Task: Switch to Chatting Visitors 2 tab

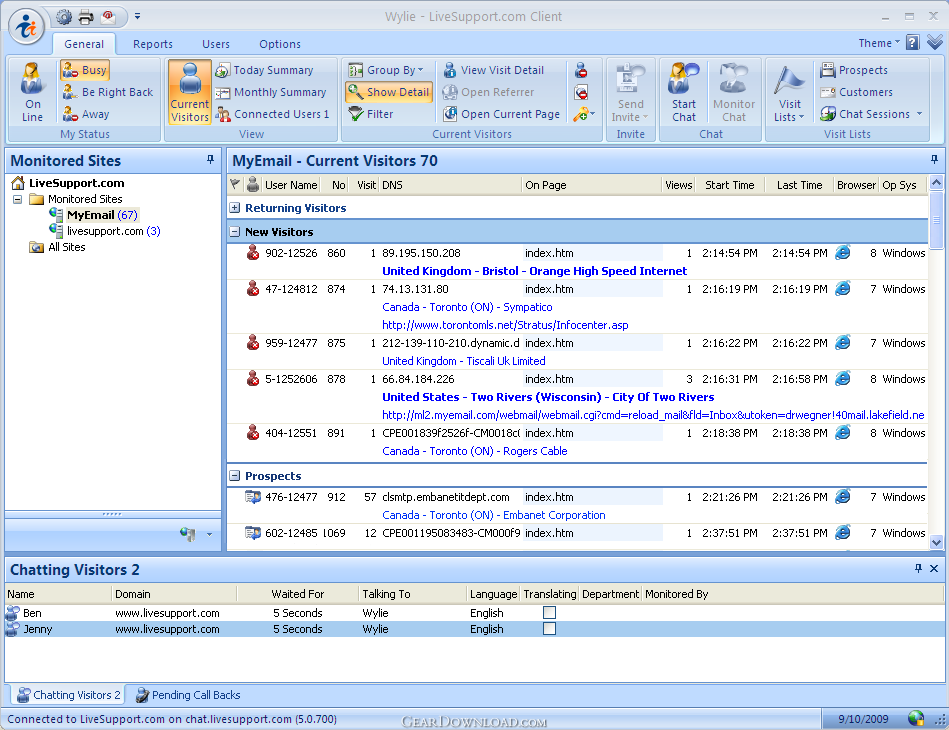Action: pos(68,695)
